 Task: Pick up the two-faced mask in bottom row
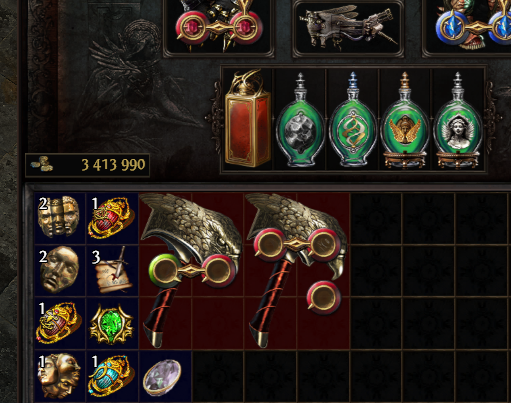click(x=59, y=376)
